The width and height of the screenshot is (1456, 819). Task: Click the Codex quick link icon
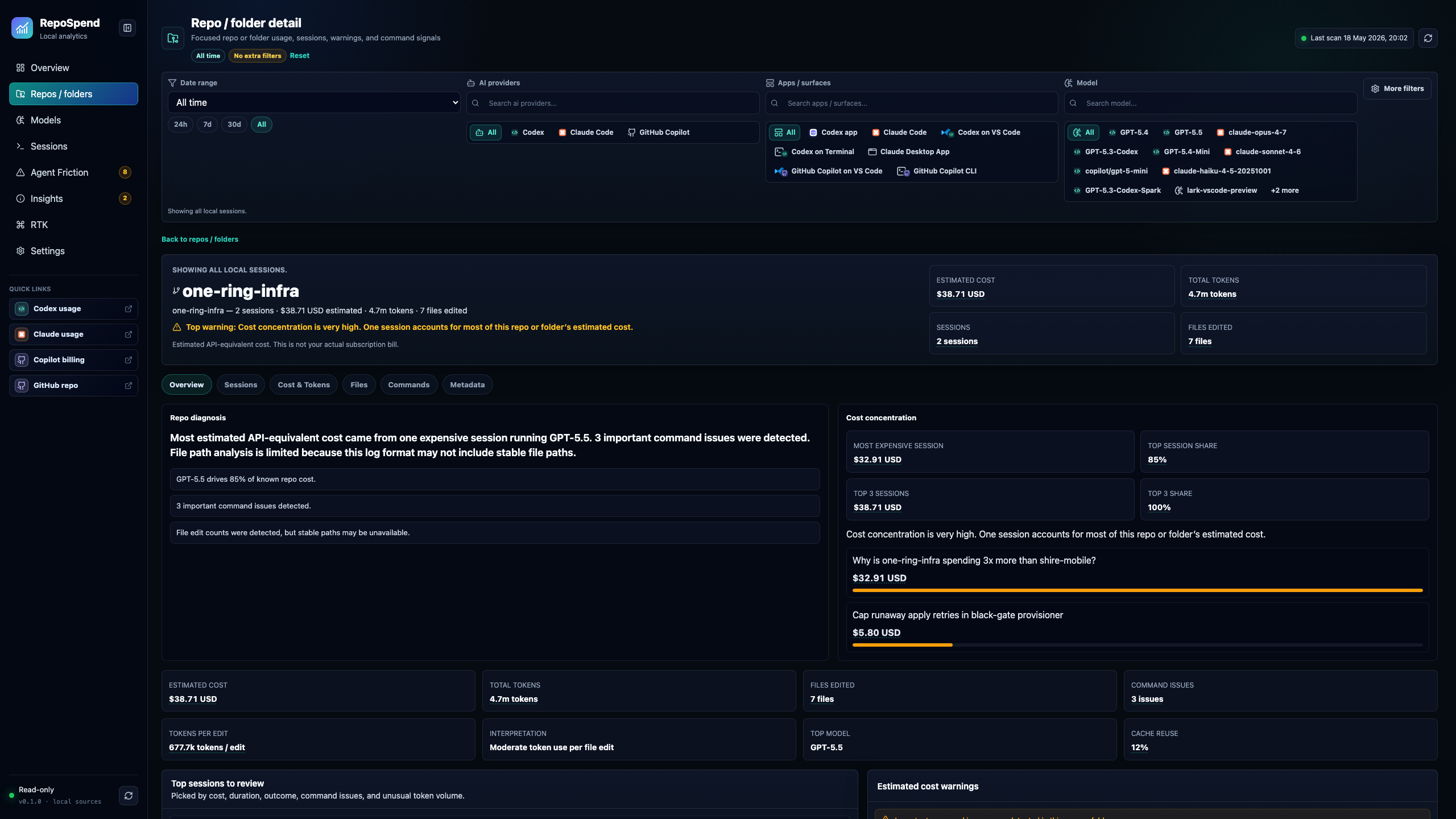pos(22,309)
